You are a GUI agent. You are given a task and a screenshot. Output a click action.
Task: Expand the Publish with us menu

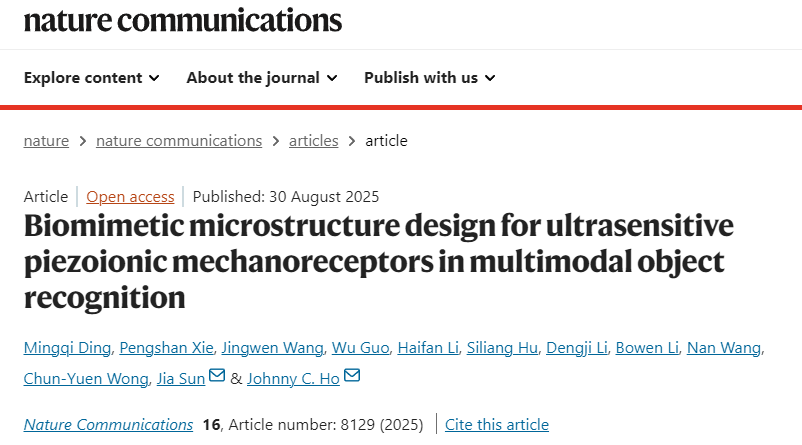430,78
